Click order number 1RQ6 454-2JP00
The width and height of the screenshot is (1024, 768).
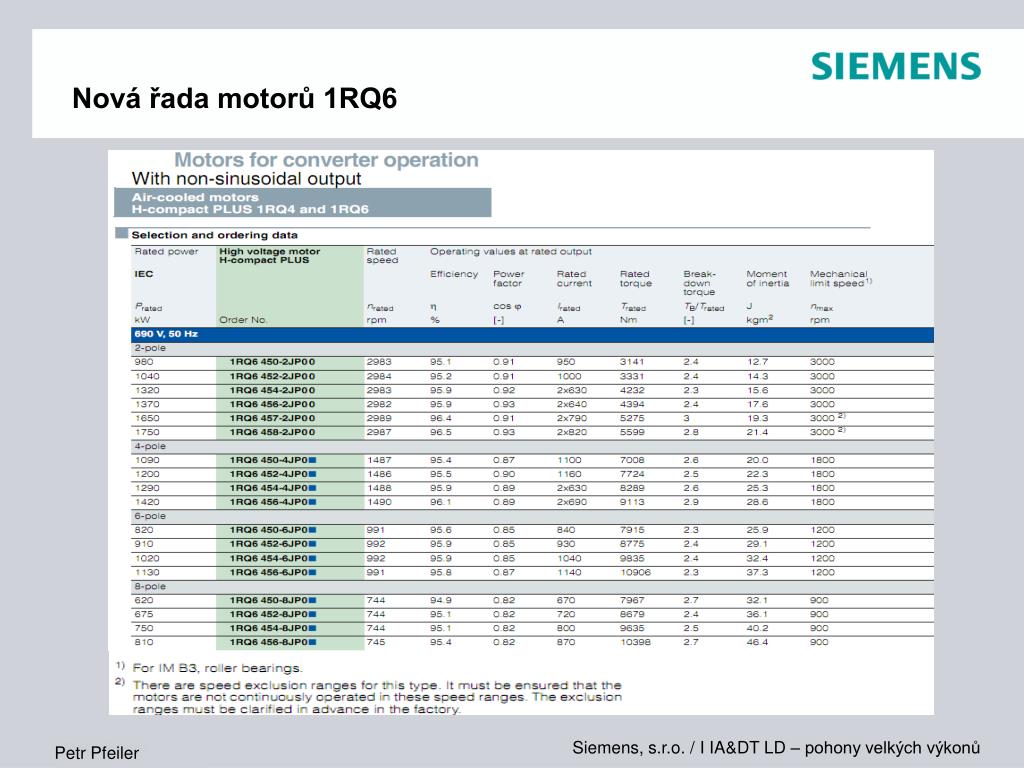pos(272,391)
